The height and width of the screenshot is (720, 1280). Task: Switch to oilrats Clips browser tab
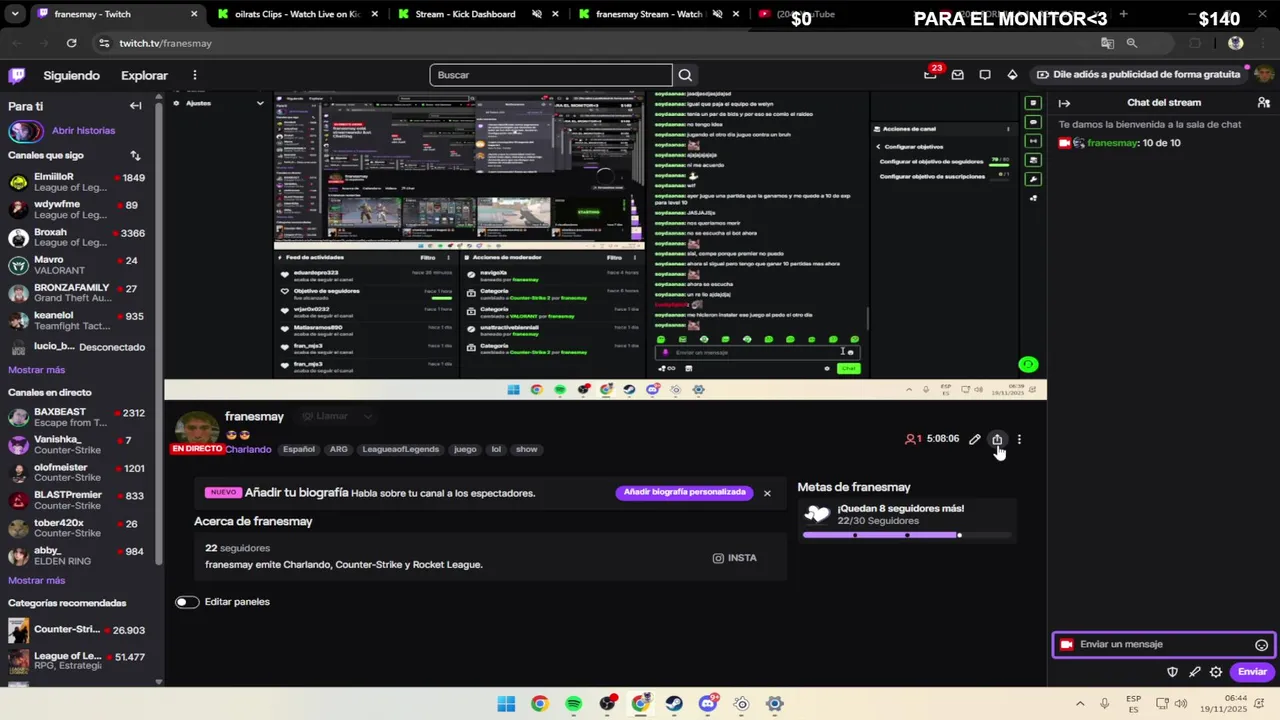298,14
